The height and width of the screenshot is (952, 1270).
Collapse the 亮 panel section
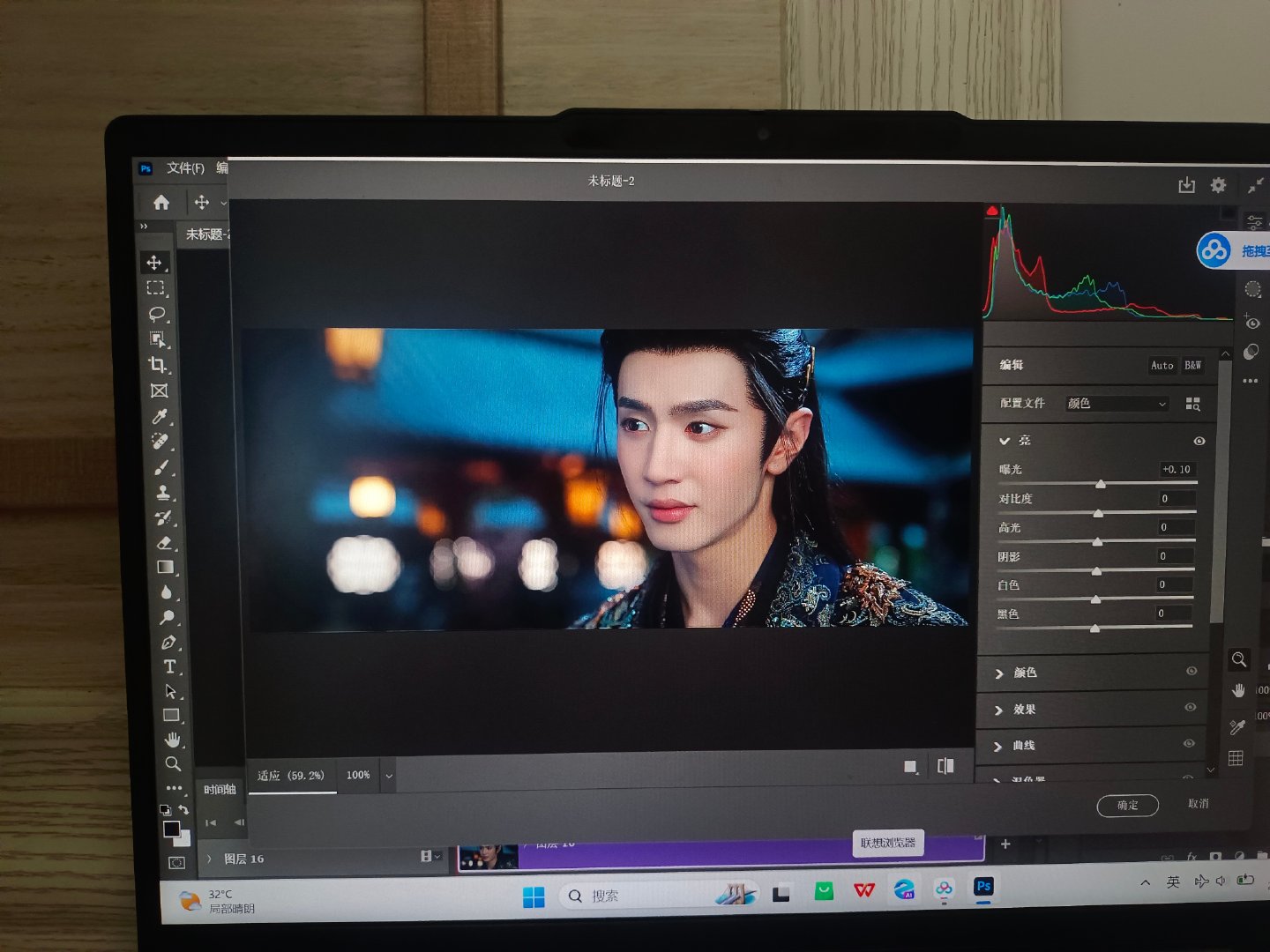click(1005, 440)
